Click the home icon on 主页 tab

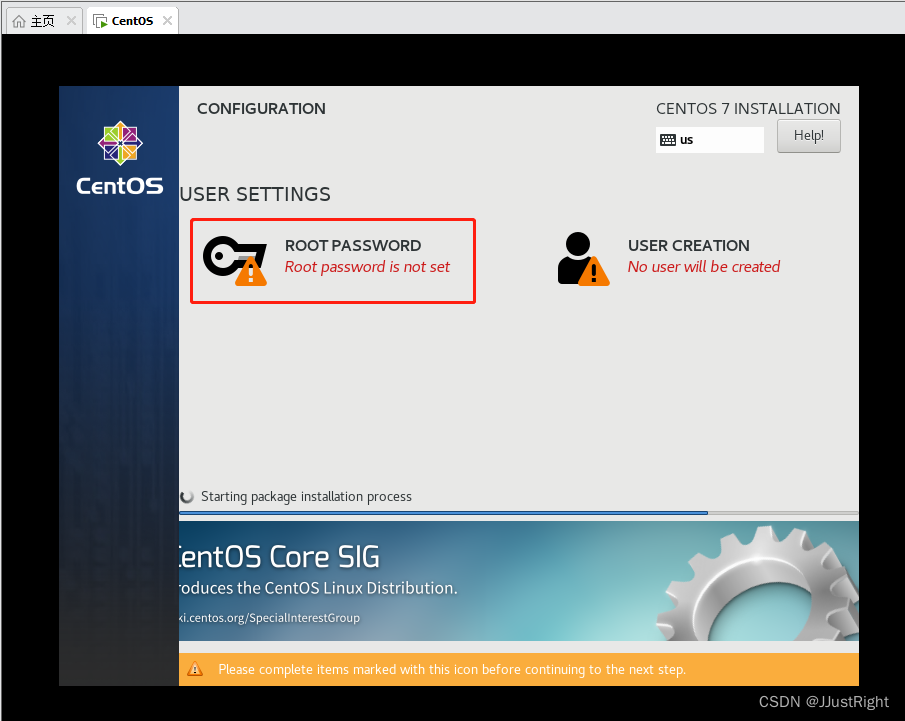coord(19,21)
